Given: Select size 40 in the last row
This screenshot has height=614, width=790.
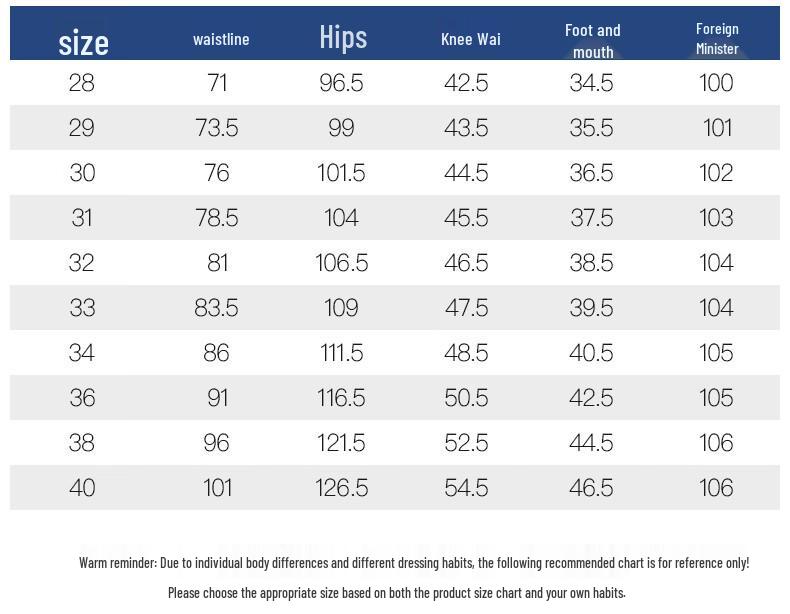Looking at the screenshot, I should tap(82, 488).
